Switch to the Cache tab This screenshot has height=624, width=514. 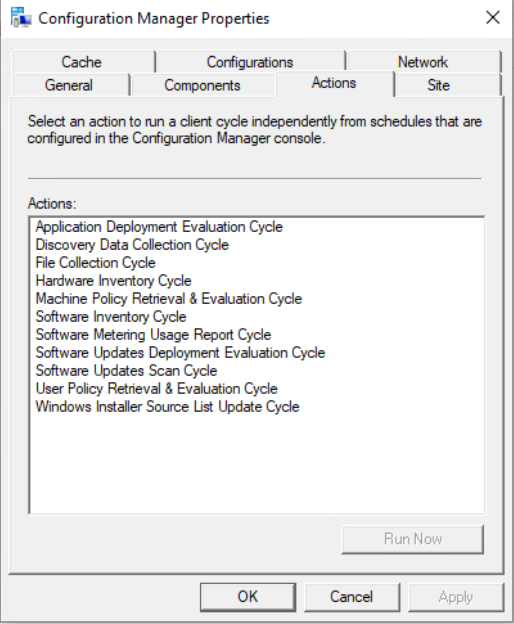coord(82,62)
